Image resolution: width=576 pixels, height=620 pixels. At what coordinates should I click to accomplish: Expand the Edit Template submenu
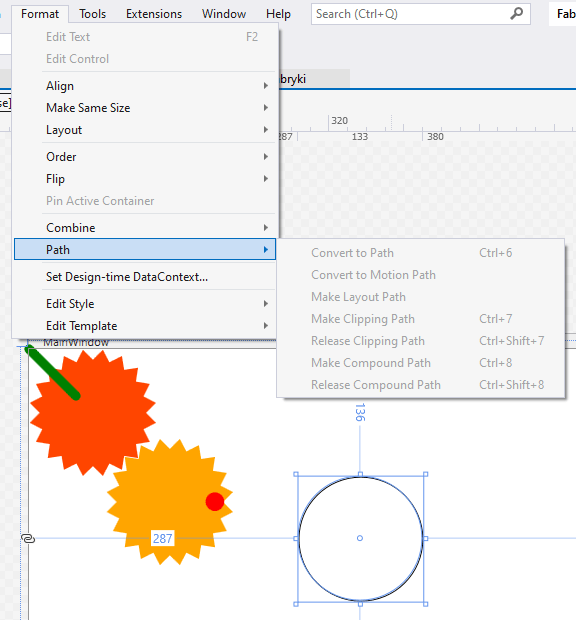click(x=145, y=326)
